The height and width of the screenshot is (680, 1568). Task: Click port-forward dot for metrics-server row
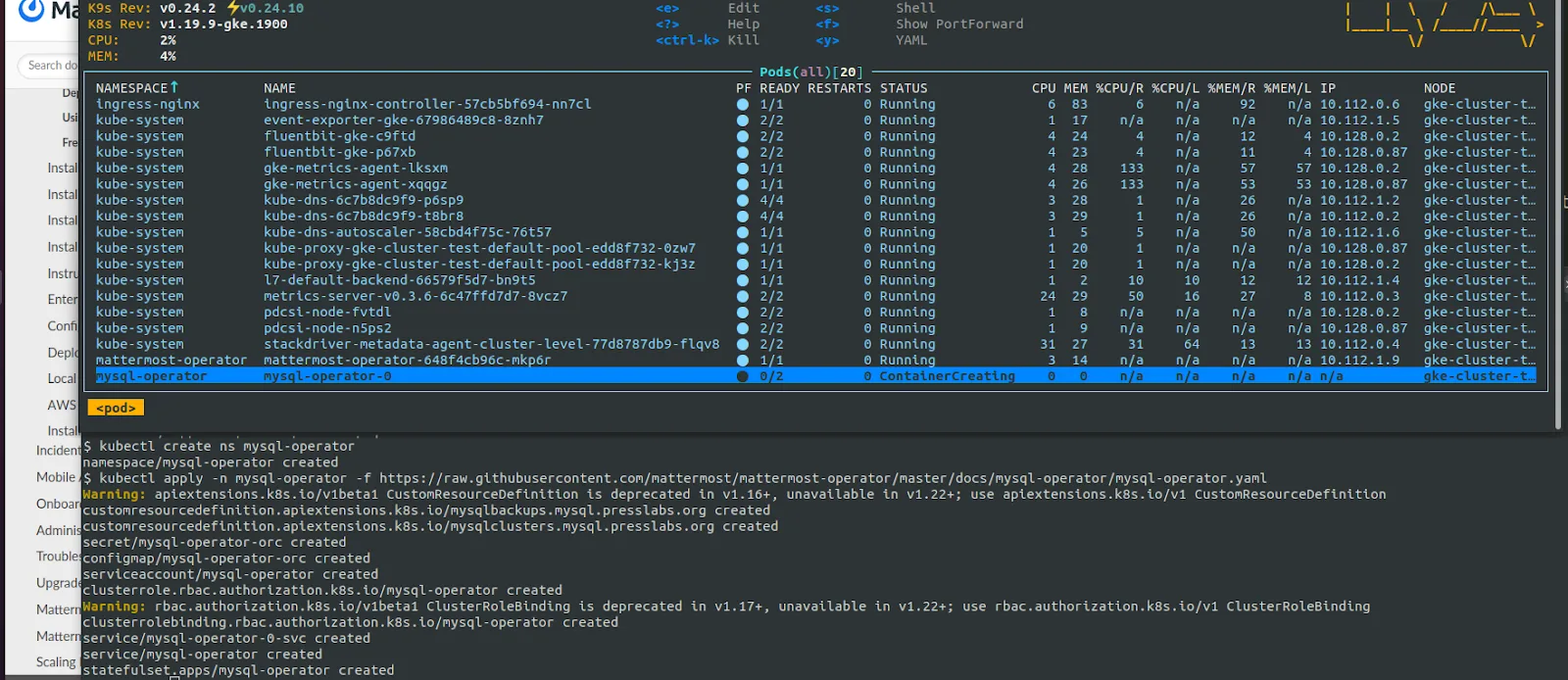[743, 296]
